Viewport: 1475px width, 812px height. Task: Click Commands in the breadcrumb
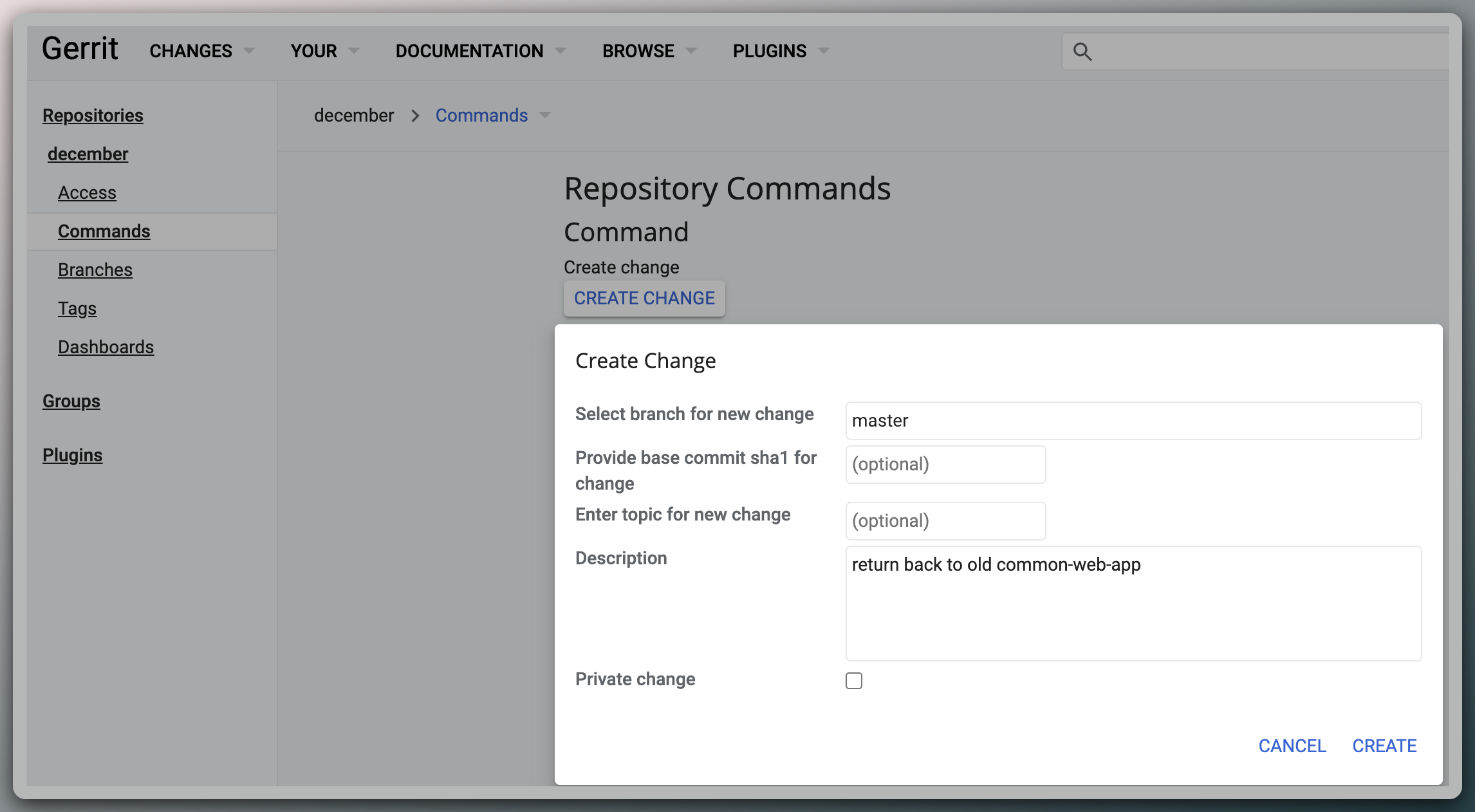(x=481, y=115)
